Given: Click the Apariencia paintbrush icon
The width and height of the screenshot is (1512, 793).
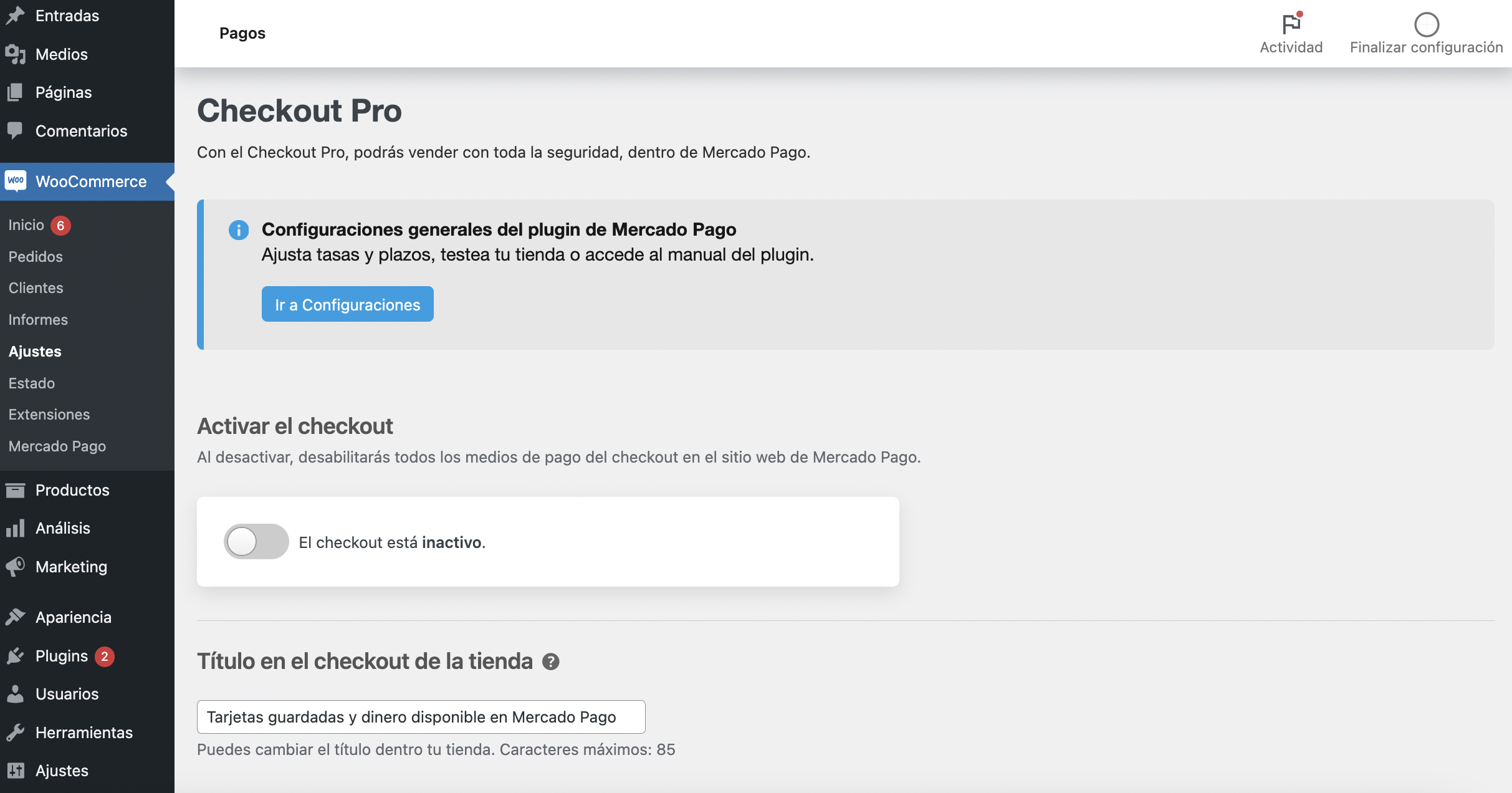Looking at the screenshot, I should [x=16, y=617].
